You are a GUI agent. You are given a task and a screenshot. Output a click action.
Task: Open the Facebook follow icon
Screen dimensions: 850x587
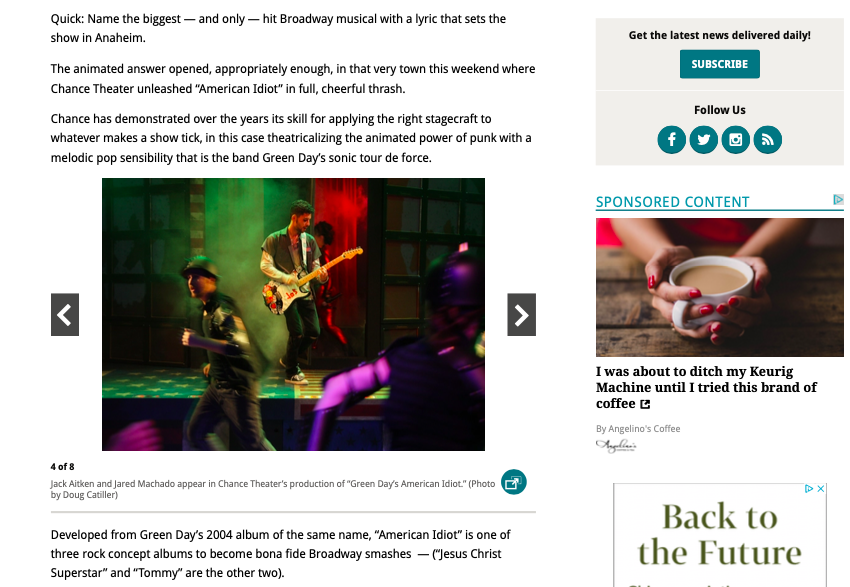pyautogui.click(x=671, y=140)
